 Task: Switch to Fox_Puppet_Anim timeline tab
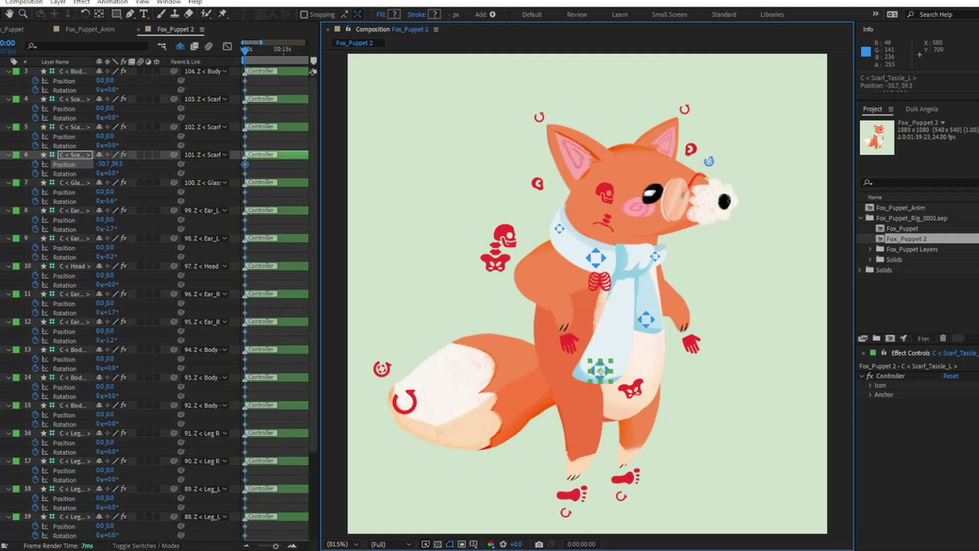tap(90, 29)
